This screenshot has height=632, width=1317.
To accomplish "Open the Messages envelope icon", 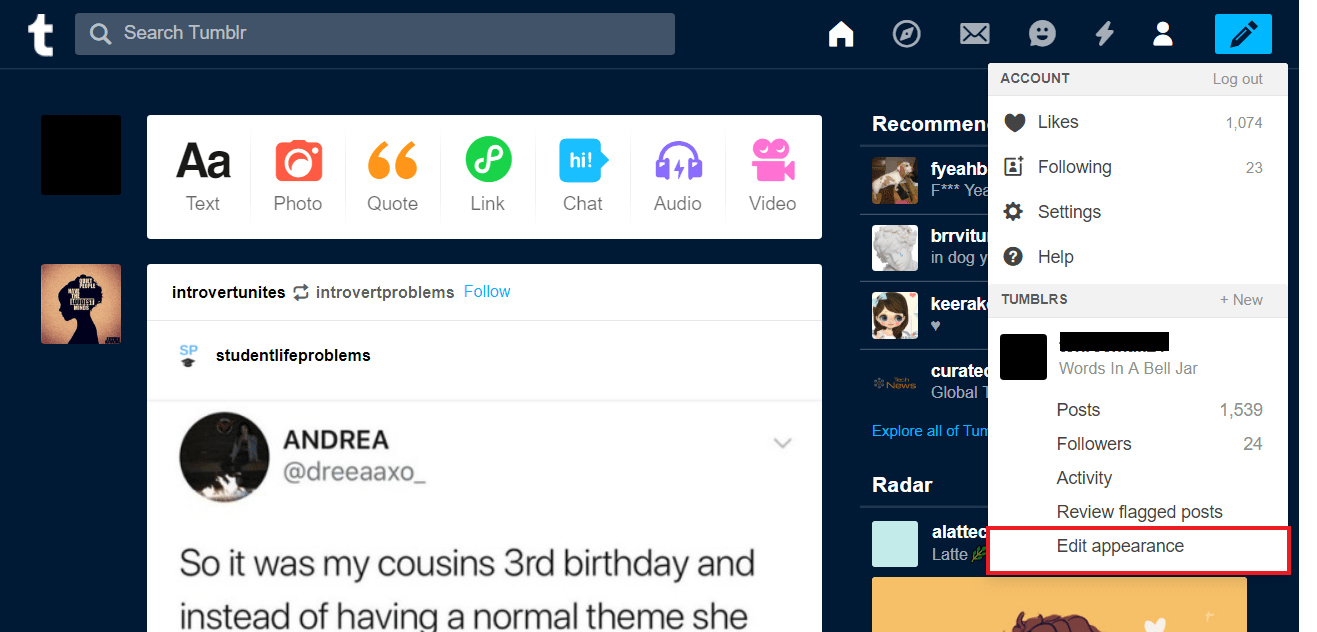I will coord(974,33).
